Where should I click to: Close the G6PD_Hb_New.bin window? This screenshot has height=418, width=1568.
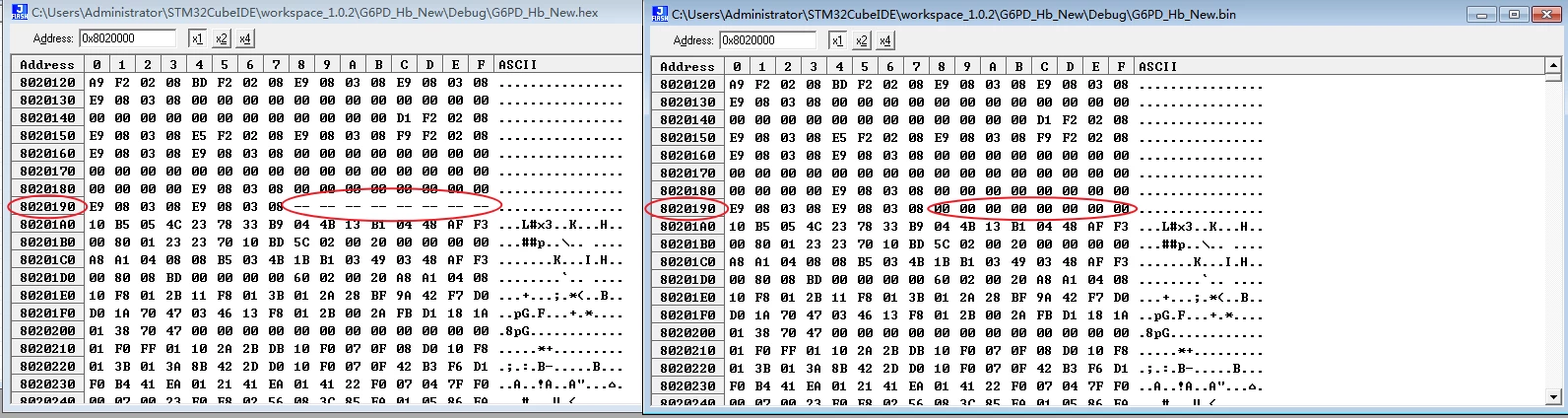(x=1545, y=14)
